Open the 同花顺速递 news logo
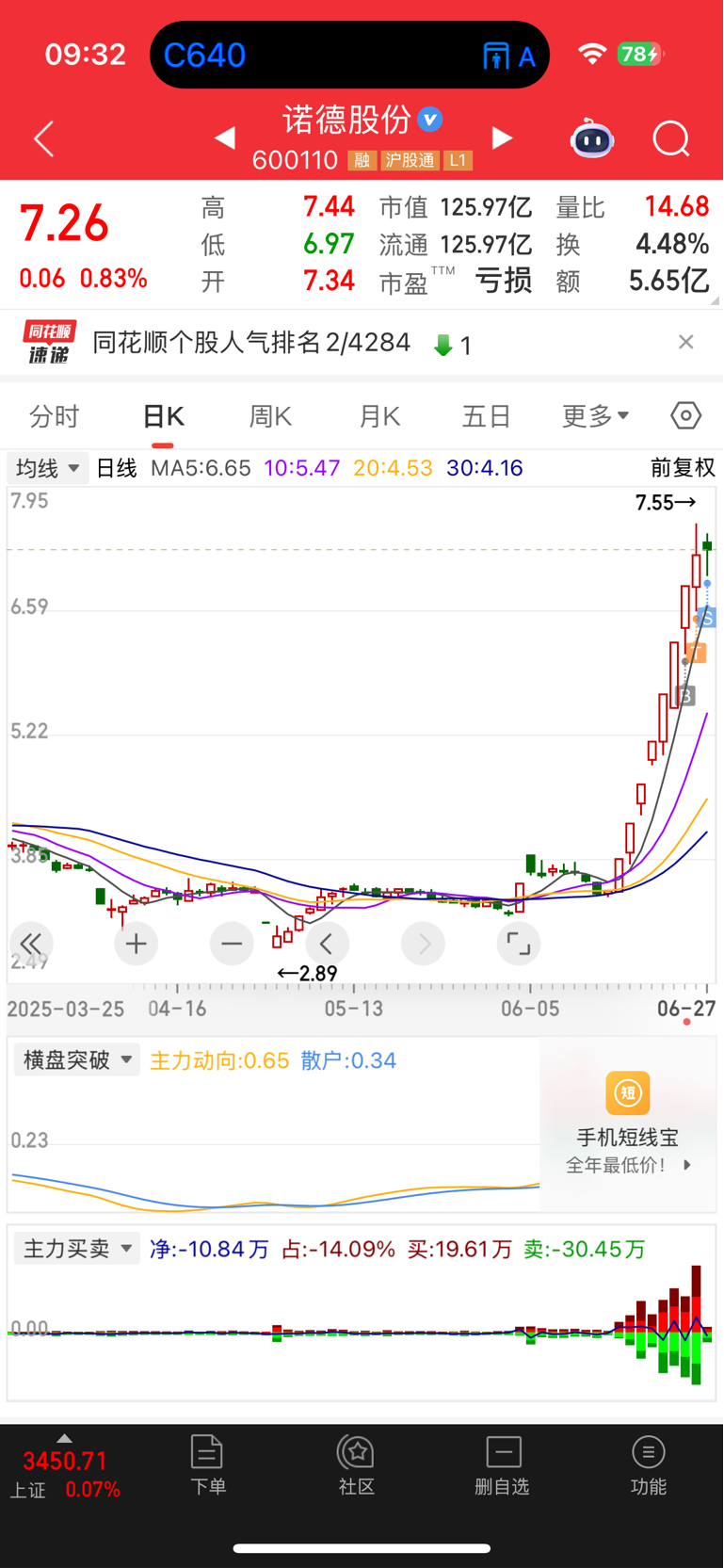The height and width of the screenshot is (1568, 724). point(49,342)
